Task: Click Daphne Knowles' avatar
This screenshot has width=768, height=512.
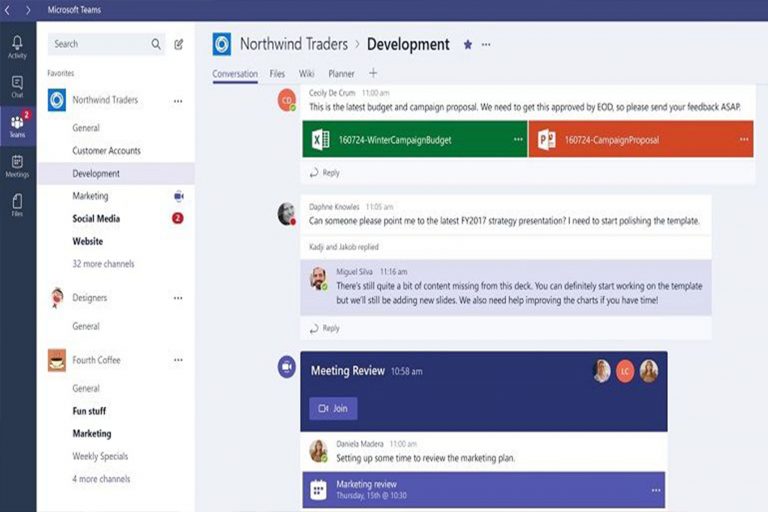Action: [287, 214]
